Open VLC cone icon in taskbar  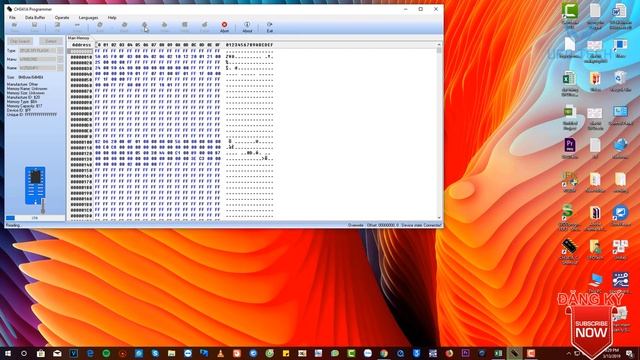(x=220, y=353)
